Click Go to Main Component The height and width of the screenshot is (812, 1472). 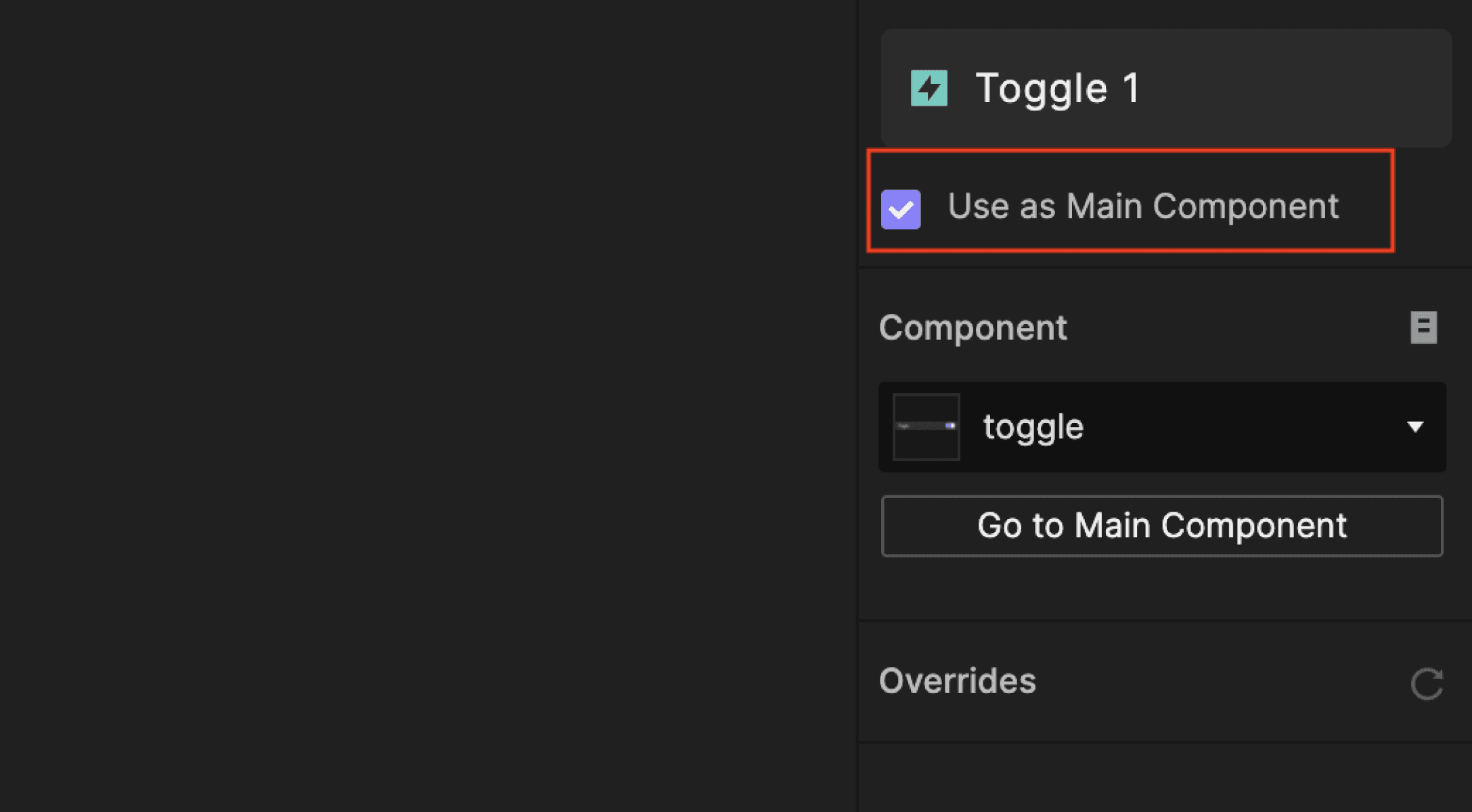click(x=1161, y=526)
